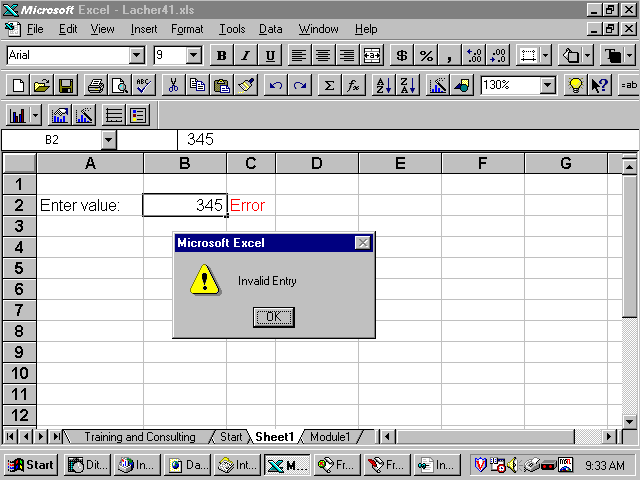
Task: Expand the Arial font name dropdown
Action: [137, 55]
